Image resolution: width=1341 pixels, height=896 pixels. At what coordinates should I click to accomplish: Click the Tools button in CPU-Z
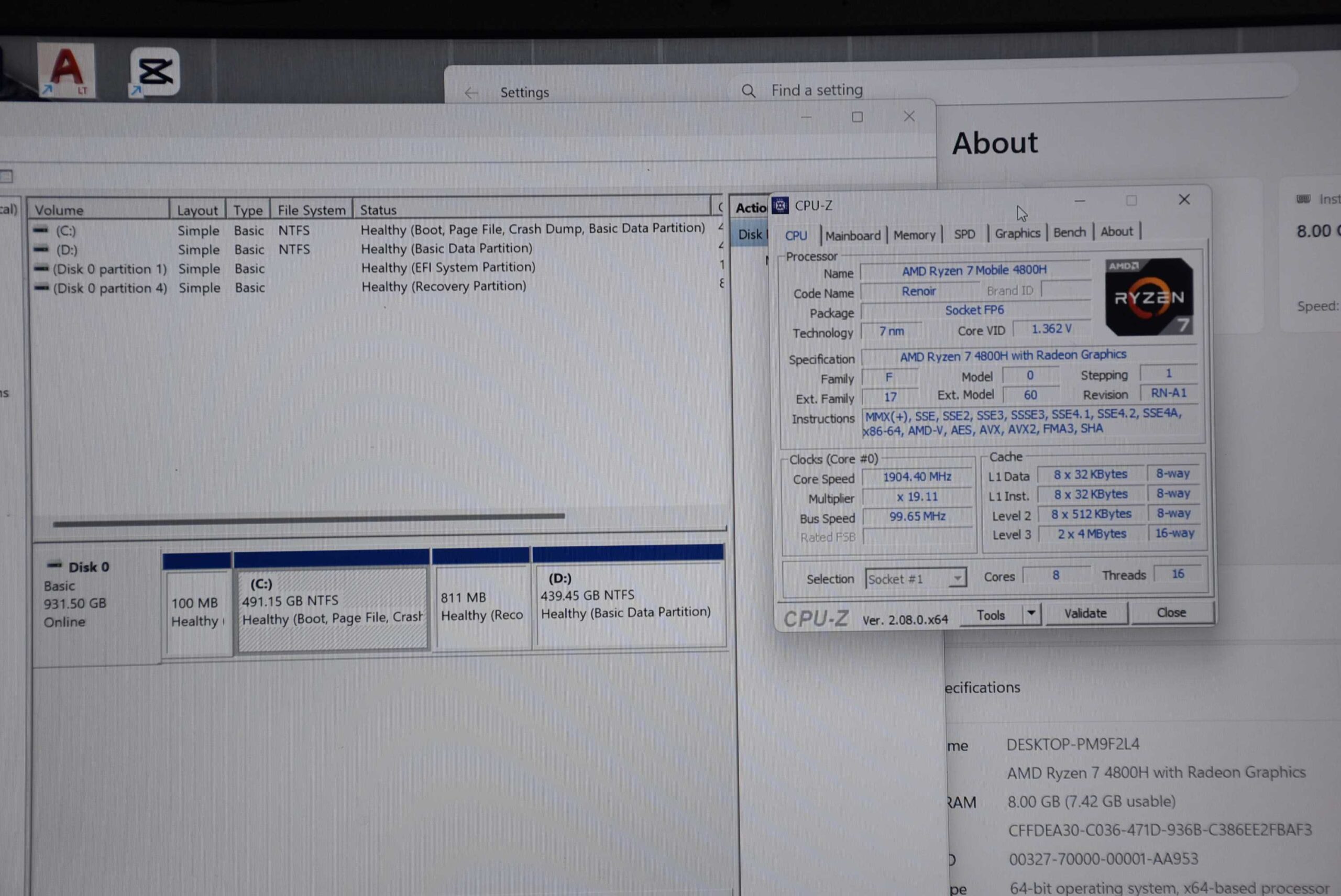point(991,615)
